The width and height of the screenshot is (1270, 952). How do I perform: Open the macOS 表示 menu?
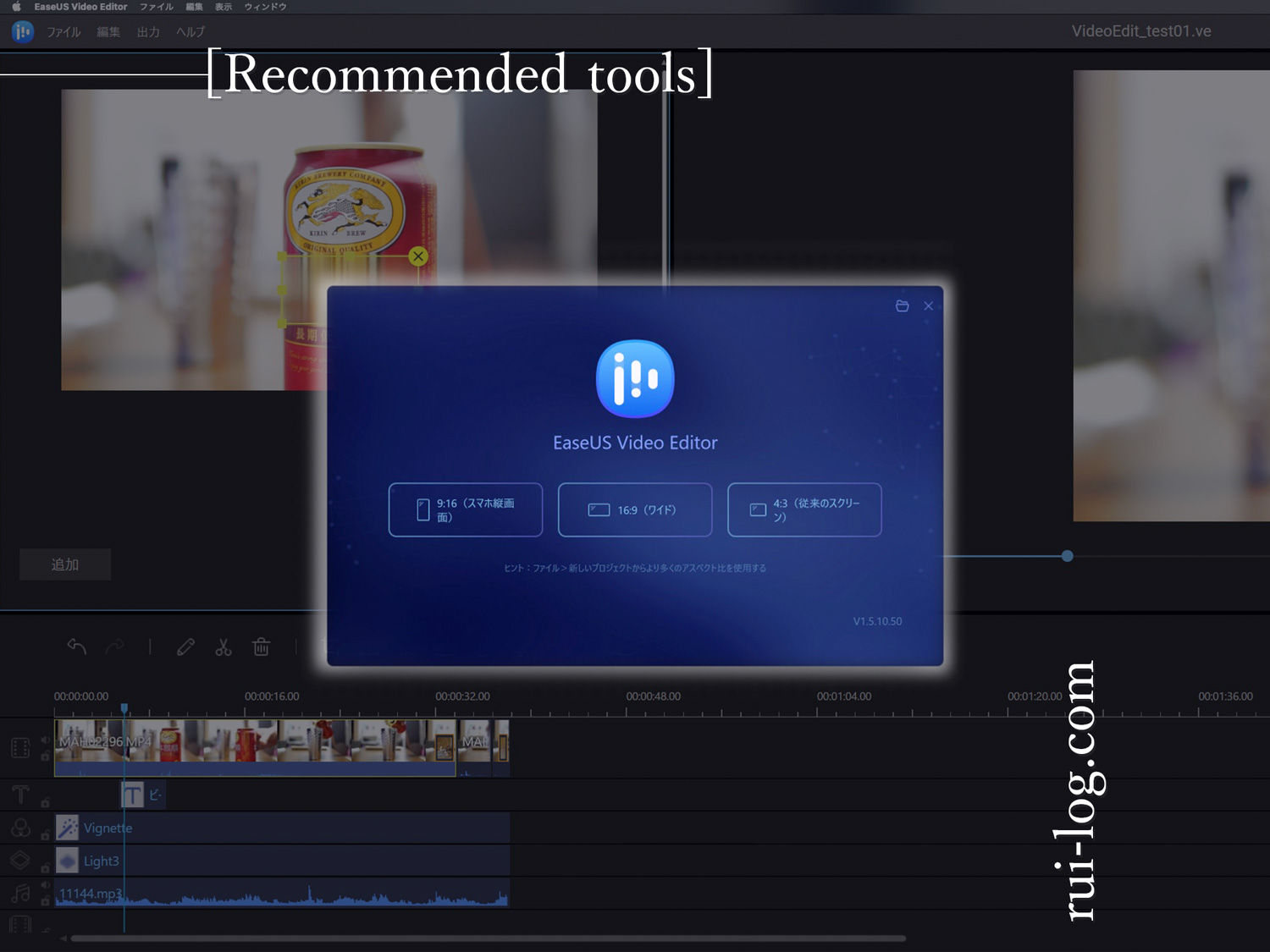224,7
